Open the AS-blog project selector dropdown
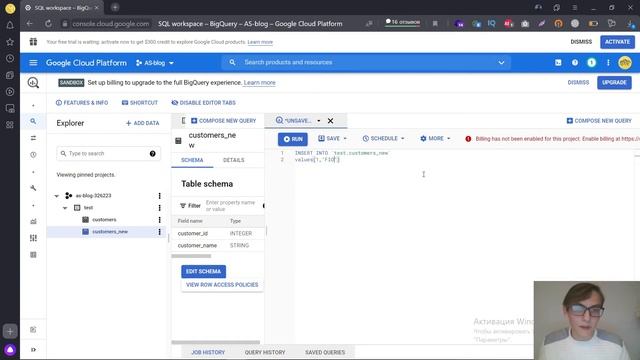This screenshot has height=360, width=640. [x=155, y=63]
